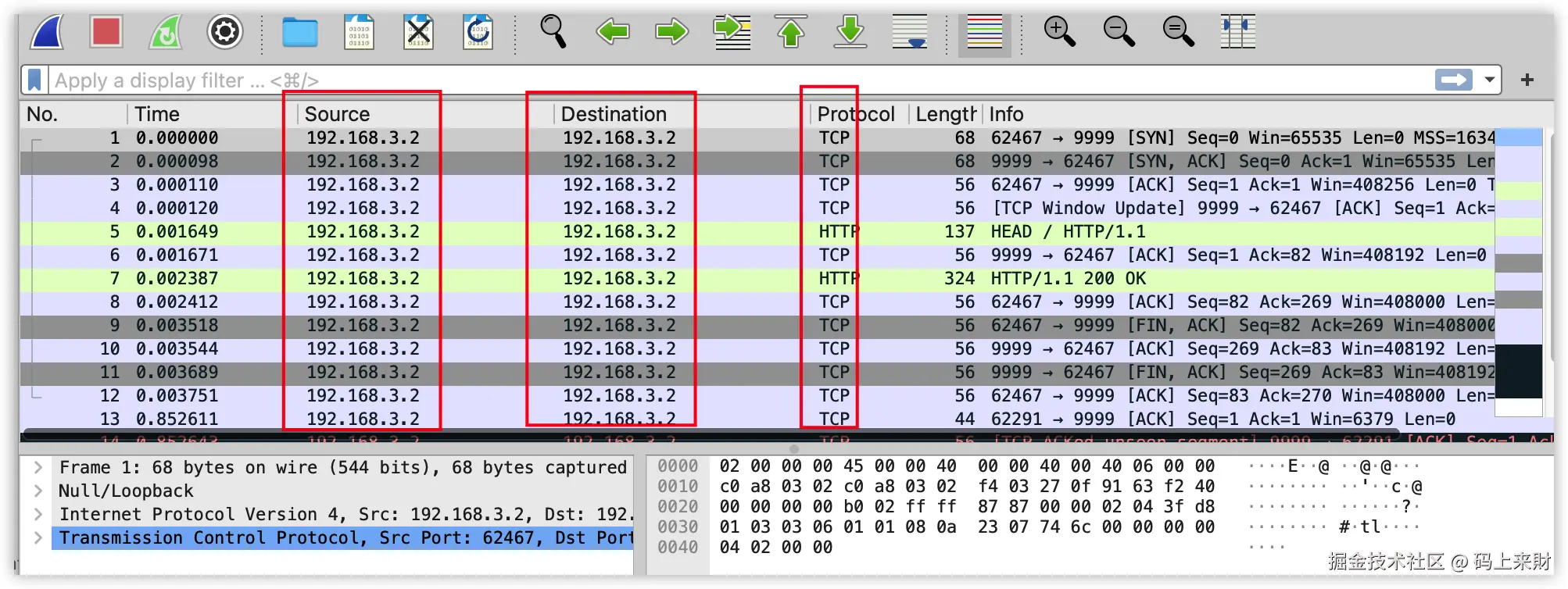Select packet 7 HTTP/1.1 200 OK
The width and height of the screenshot is (1568, 589).
pyautogui.click(x=757, y=279)
